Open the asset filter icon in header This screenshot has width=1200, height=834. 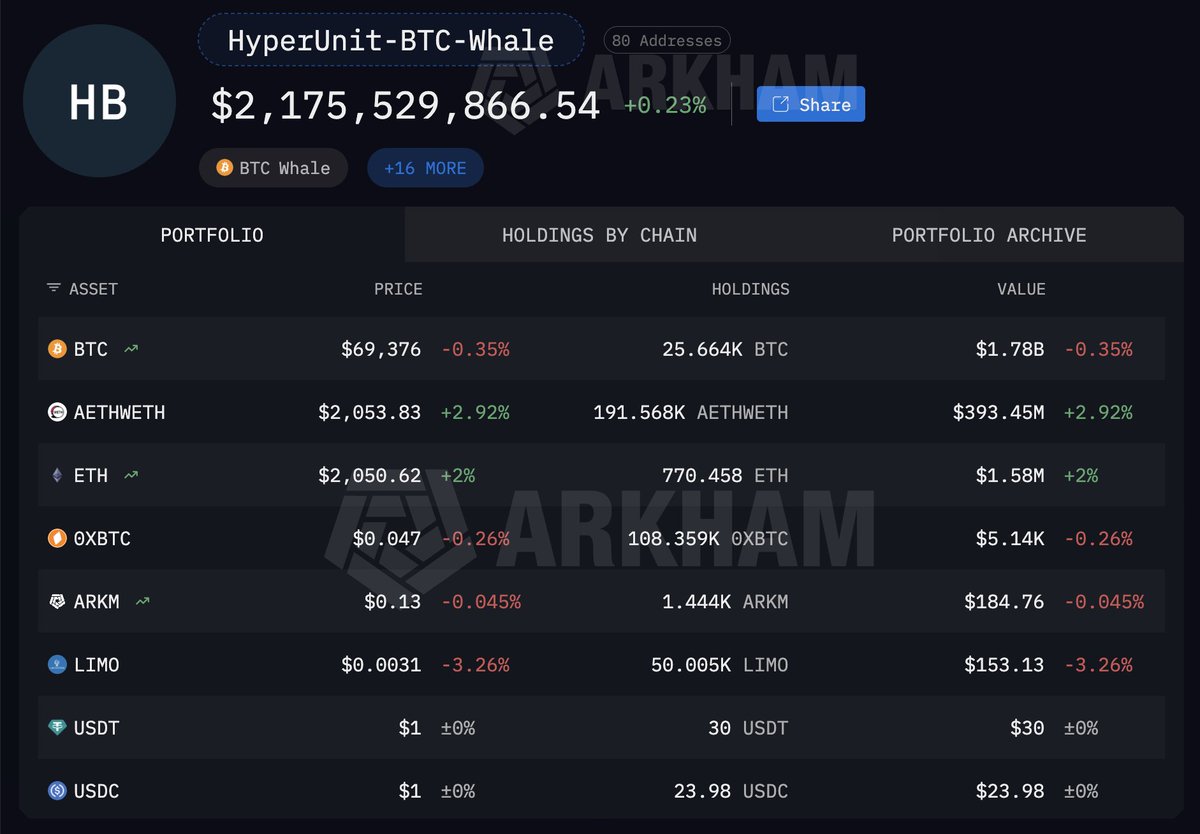pos(53,289)
